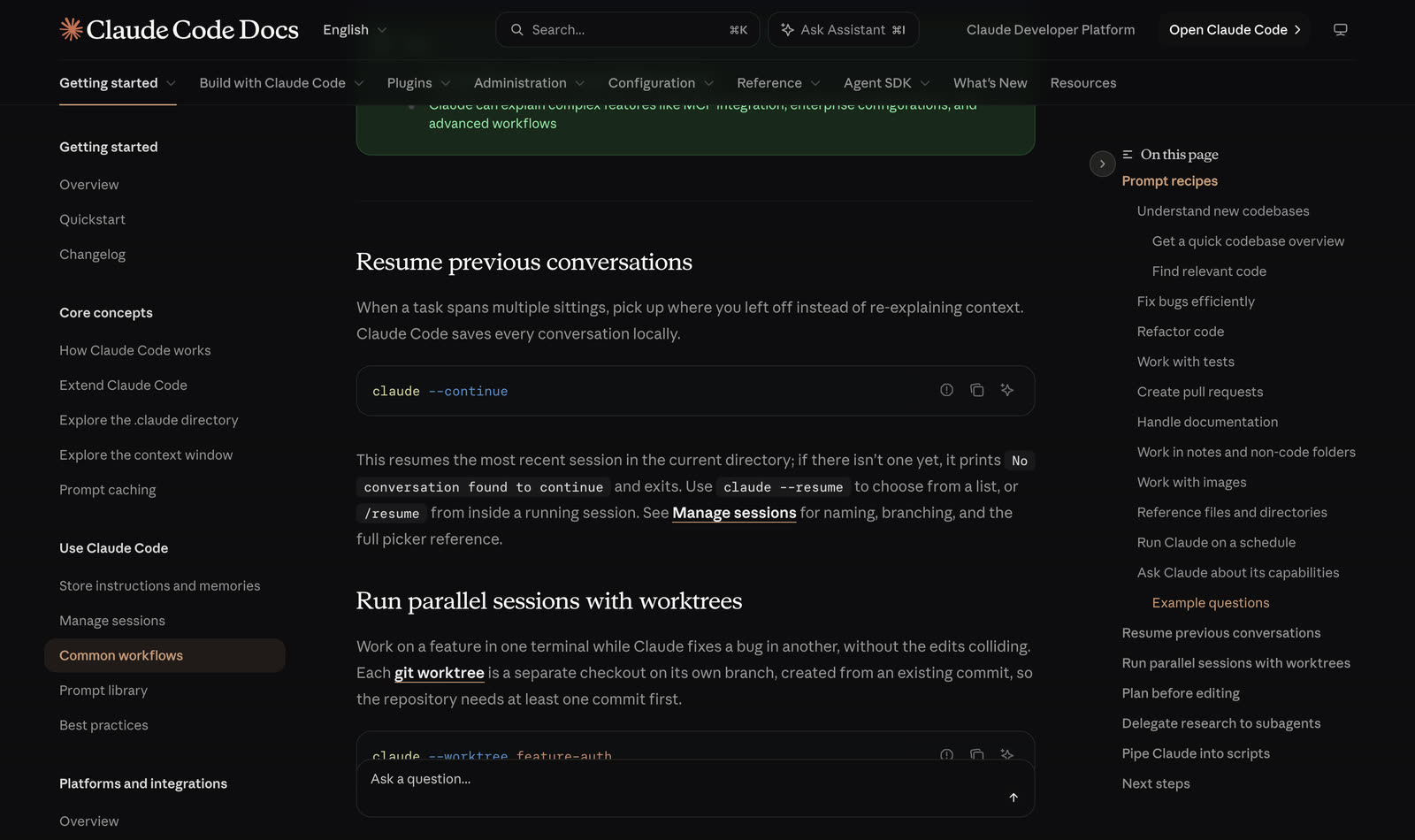Expand the Build with Claude Code menu
Screen dimensions: 1415x840
coord(281,83)
